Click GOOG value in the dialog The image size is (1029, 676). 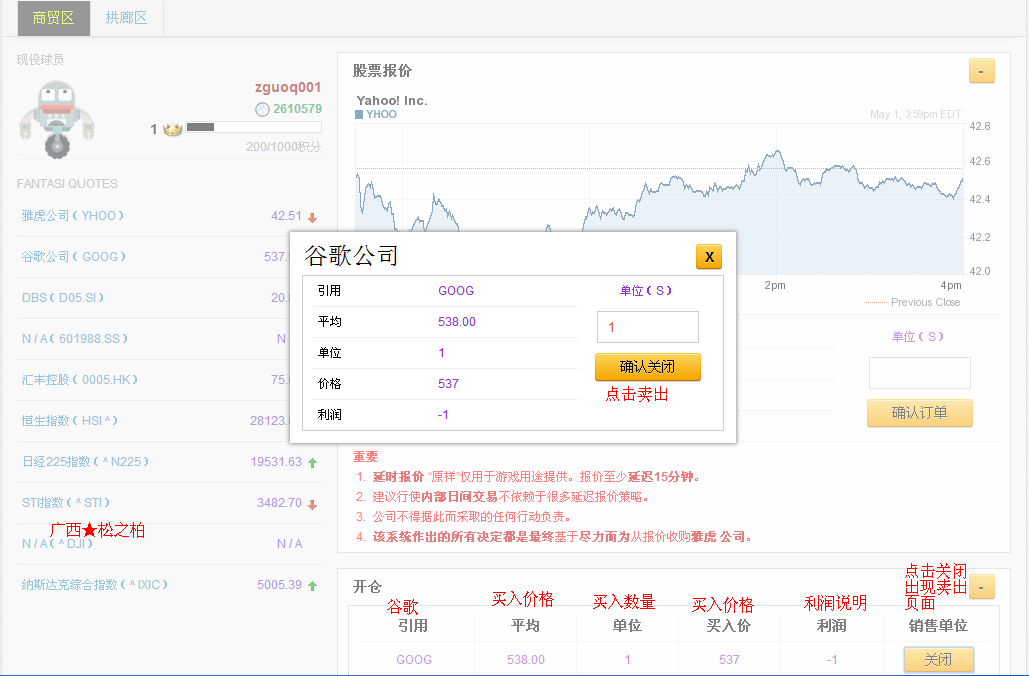click(x=456, y=291)
